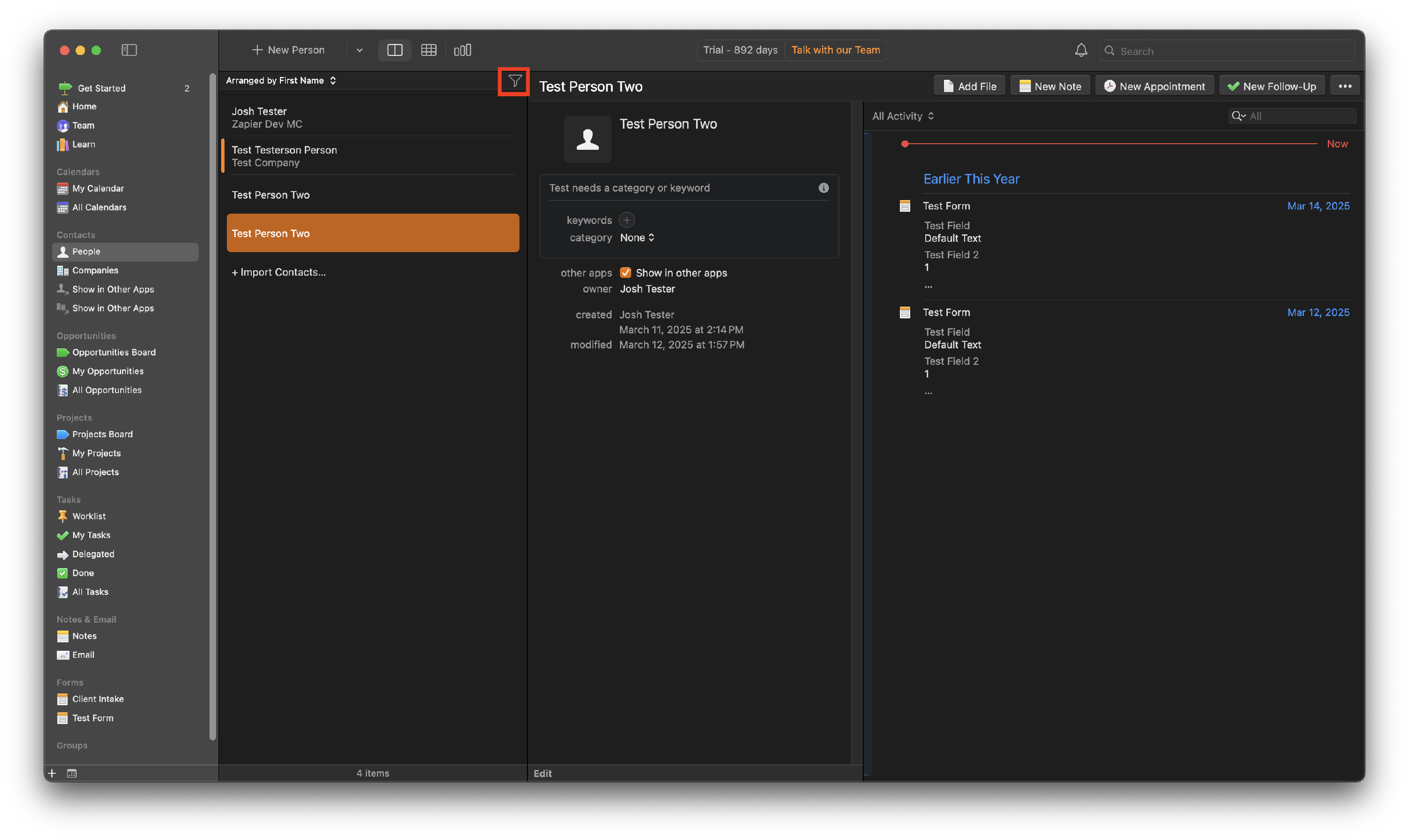Click the sidebar bottom plus icon
Image resolution: width=1409 pixels, height=840 pixels.
[x=52, y=773]
